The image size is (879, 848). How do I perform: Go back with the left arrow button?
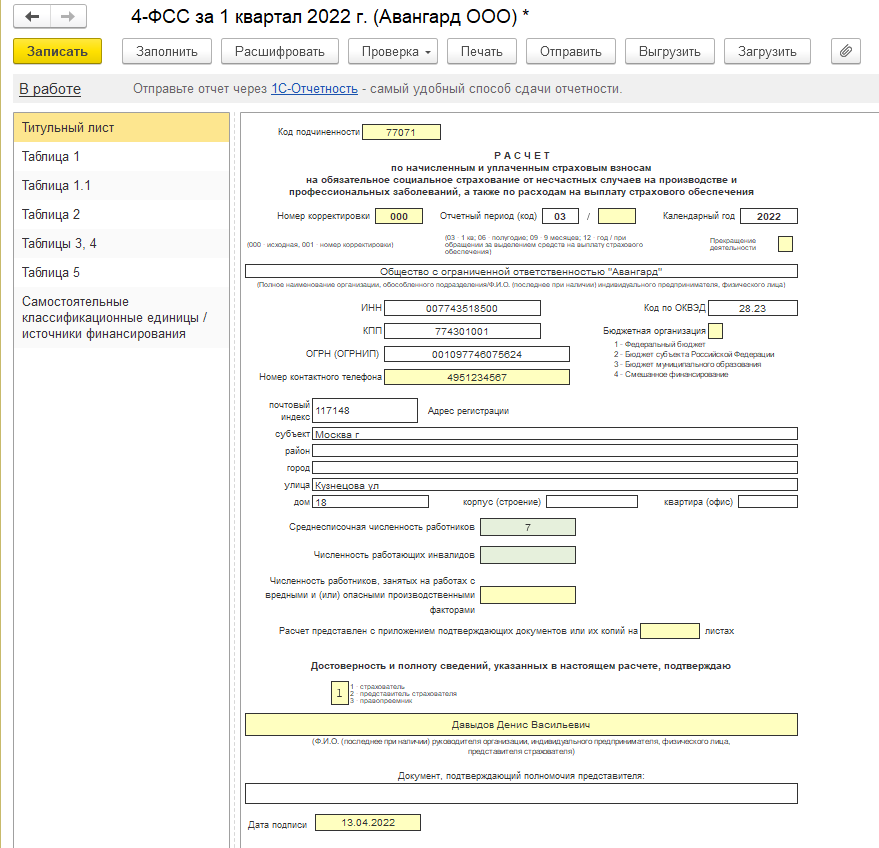pos(32,16)
